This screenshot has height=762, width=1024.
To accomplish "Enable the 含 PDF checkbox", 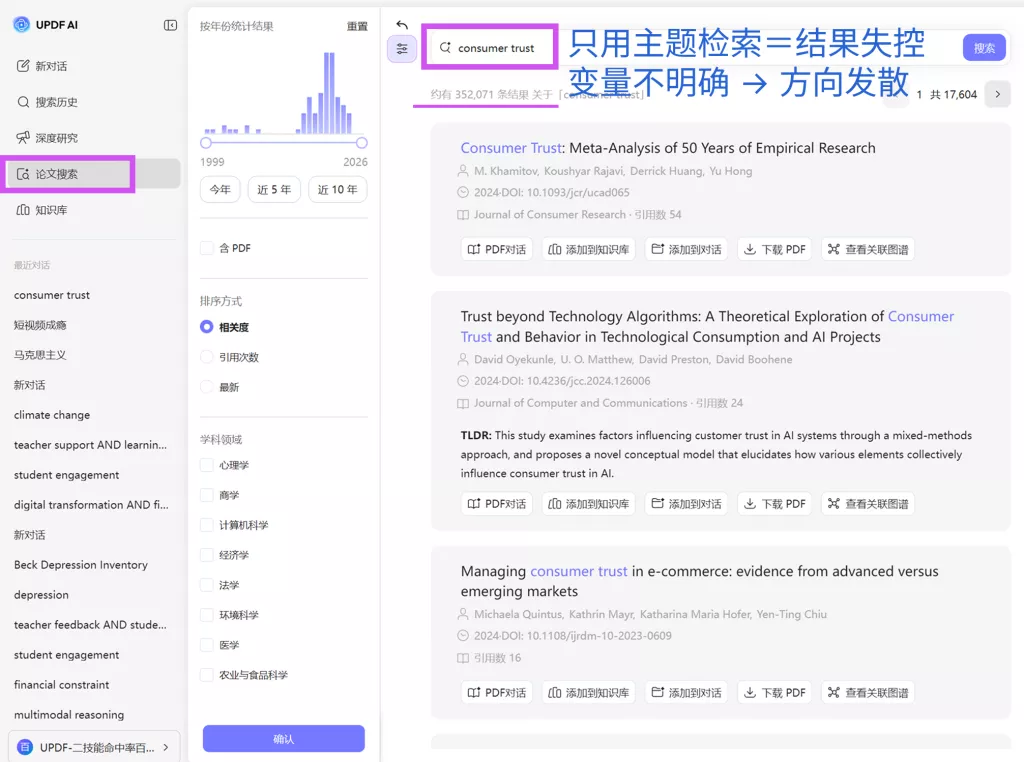I will point(207,248).
